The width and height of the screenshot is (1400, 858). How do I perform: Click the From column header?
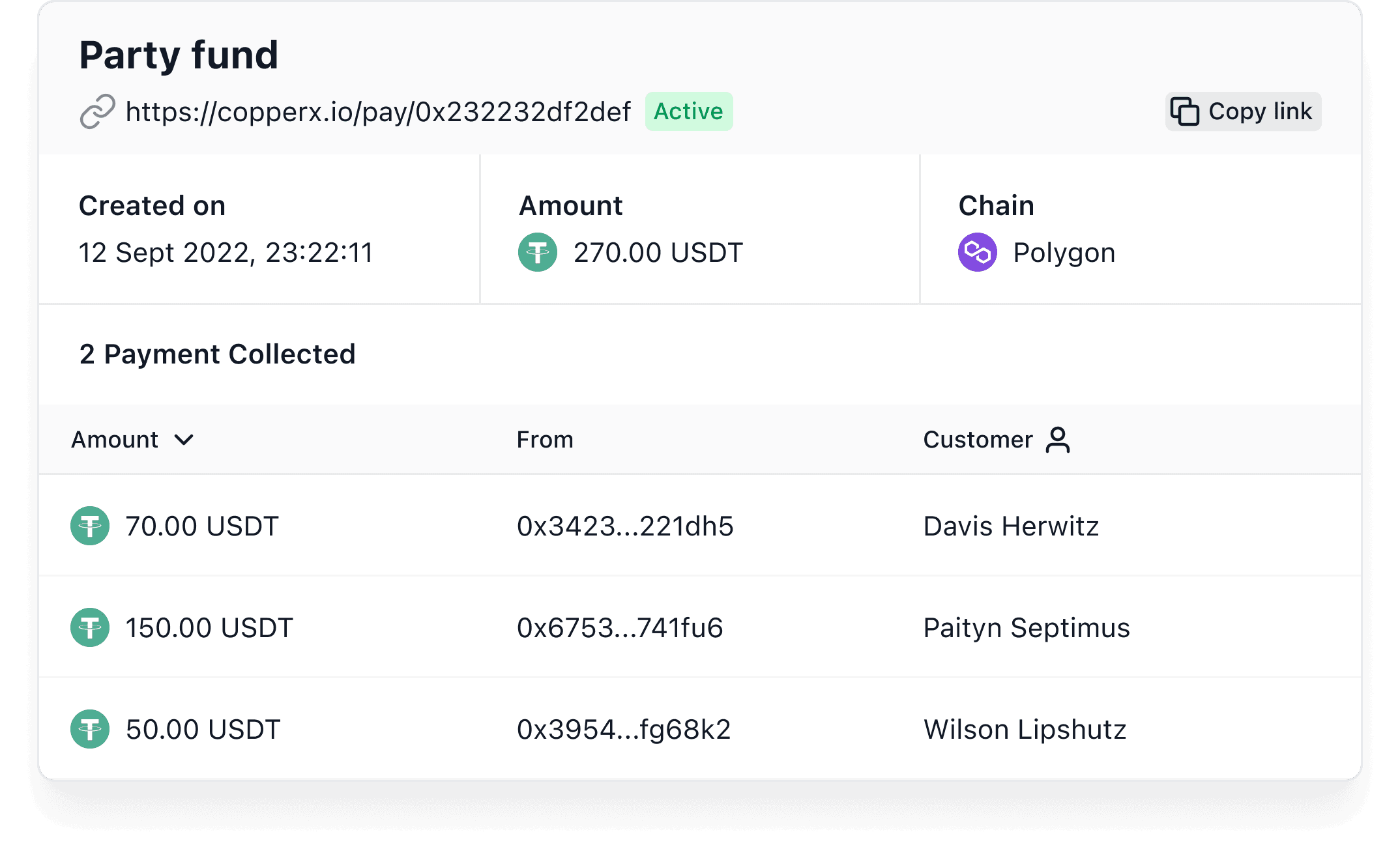[545, 440]
